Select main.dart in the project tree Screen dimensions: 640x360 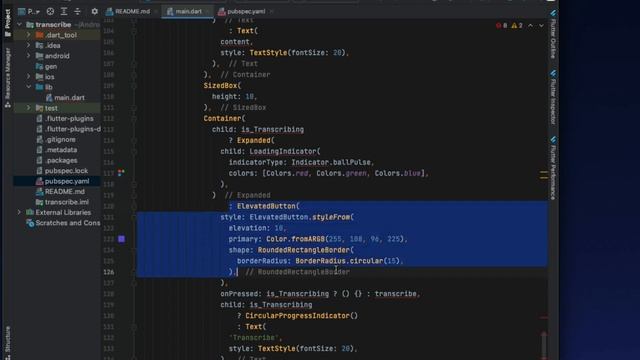[69, 98]
